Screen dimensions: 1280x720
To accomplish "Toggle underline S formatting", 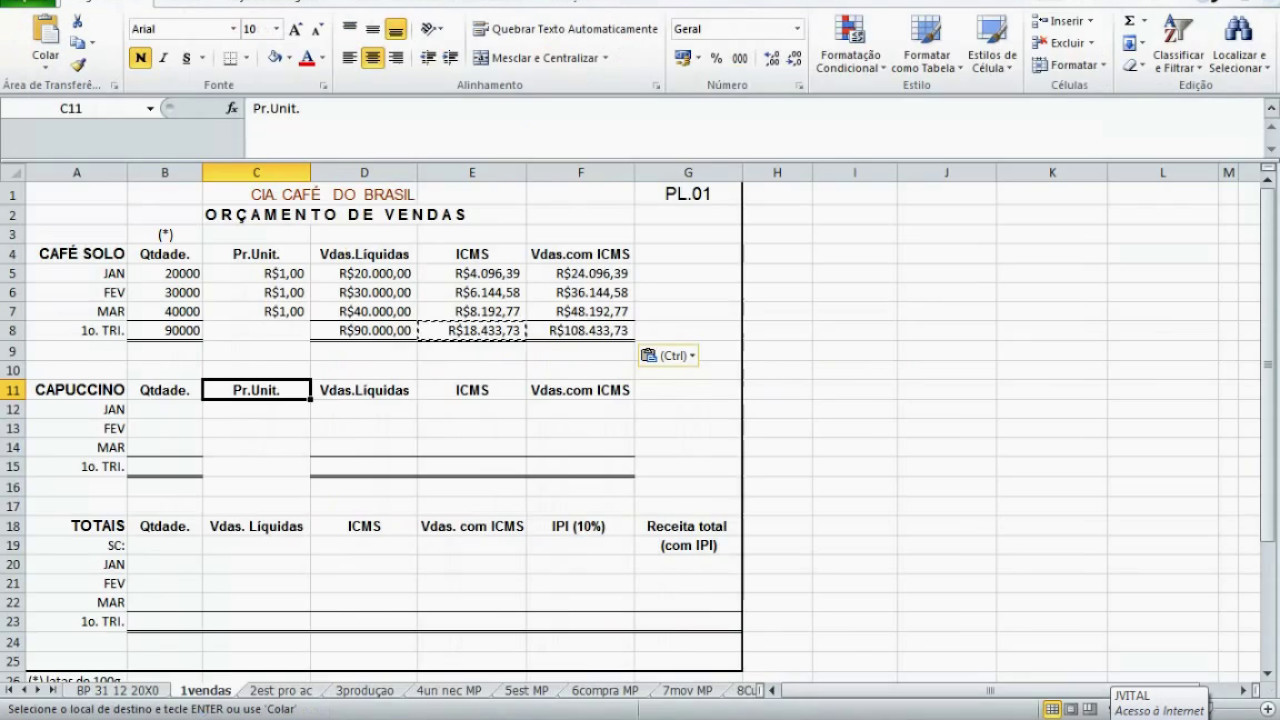I will 186,58.
